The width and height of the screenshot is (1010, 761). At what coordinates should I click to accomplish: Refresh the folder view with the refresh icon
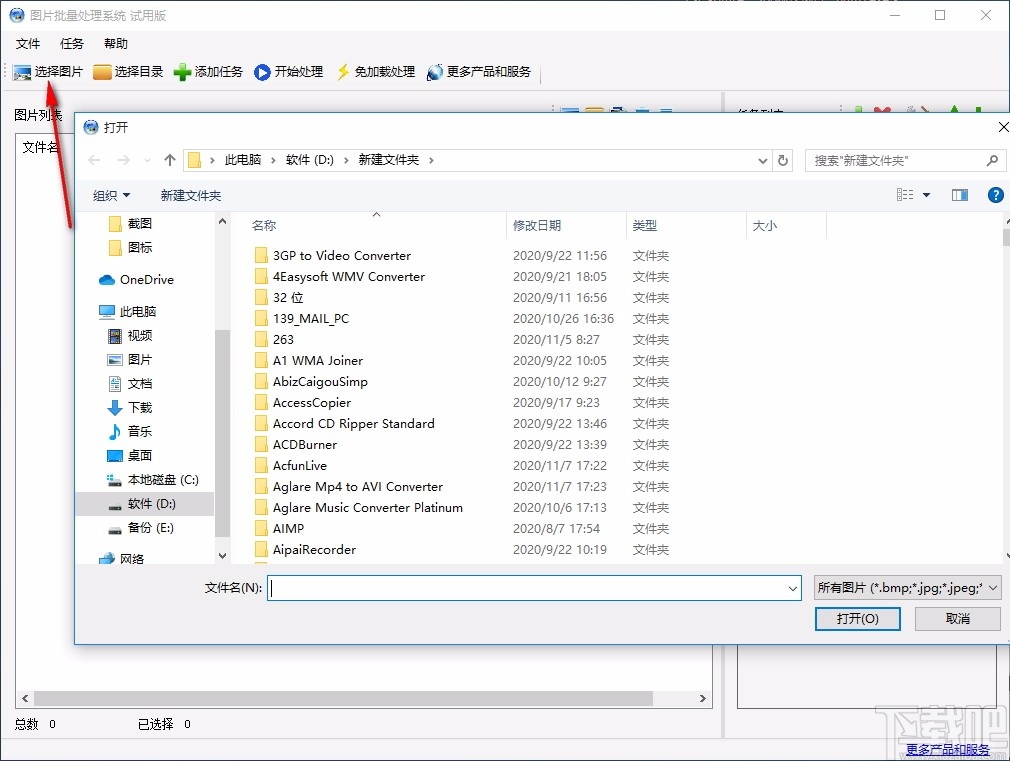[783, 159]
